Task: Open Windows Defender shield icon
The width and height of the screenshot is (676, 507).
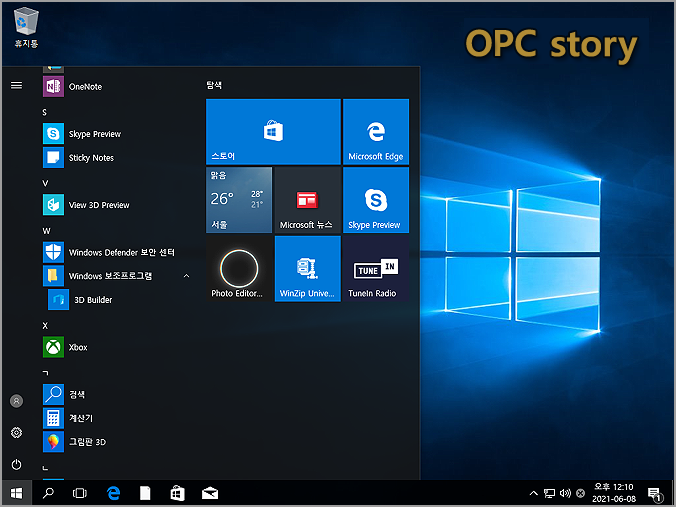Action: pos(53,252)
